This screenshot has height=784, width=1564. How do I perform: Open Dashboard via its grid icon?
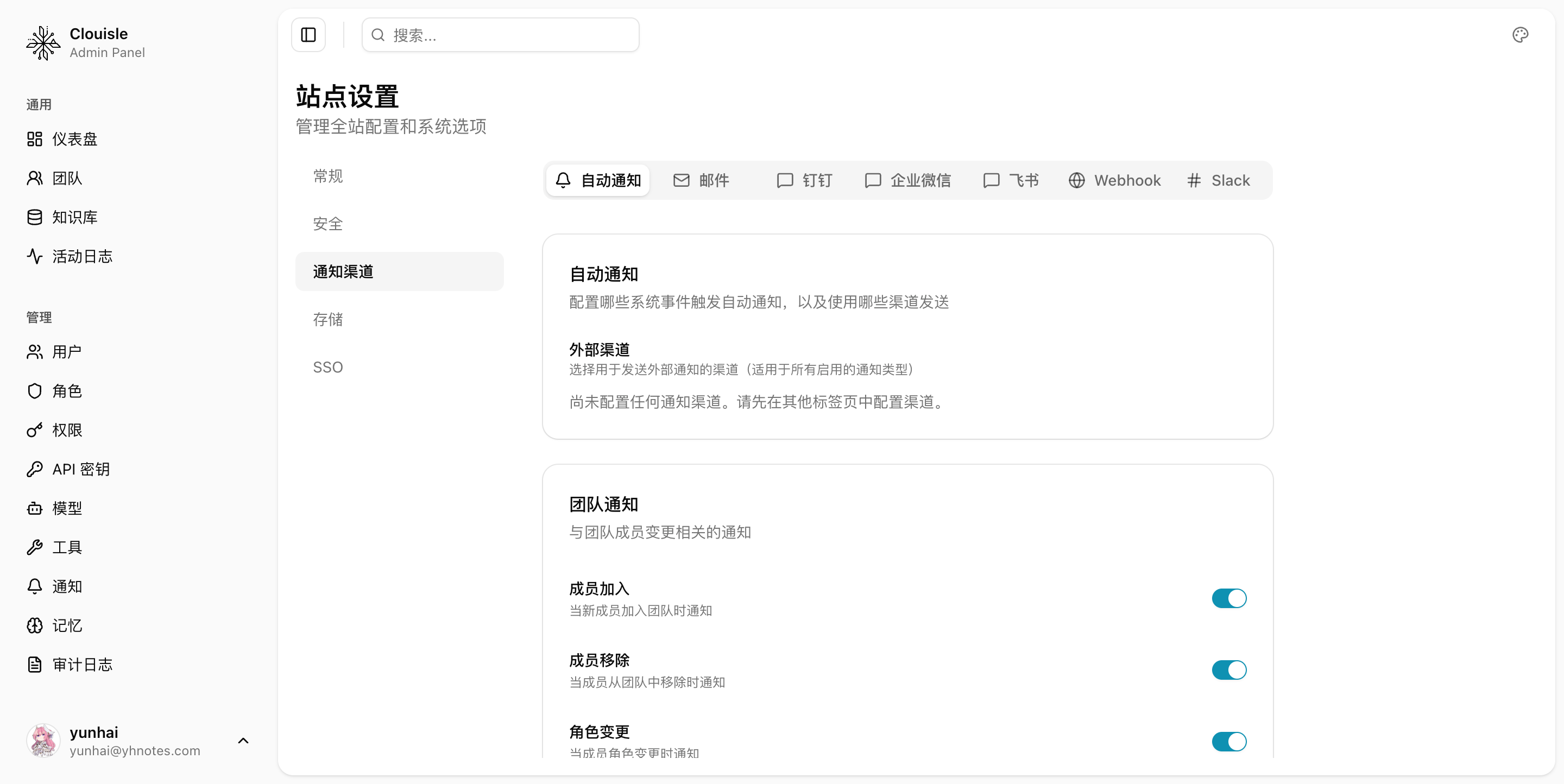point(35,139)
